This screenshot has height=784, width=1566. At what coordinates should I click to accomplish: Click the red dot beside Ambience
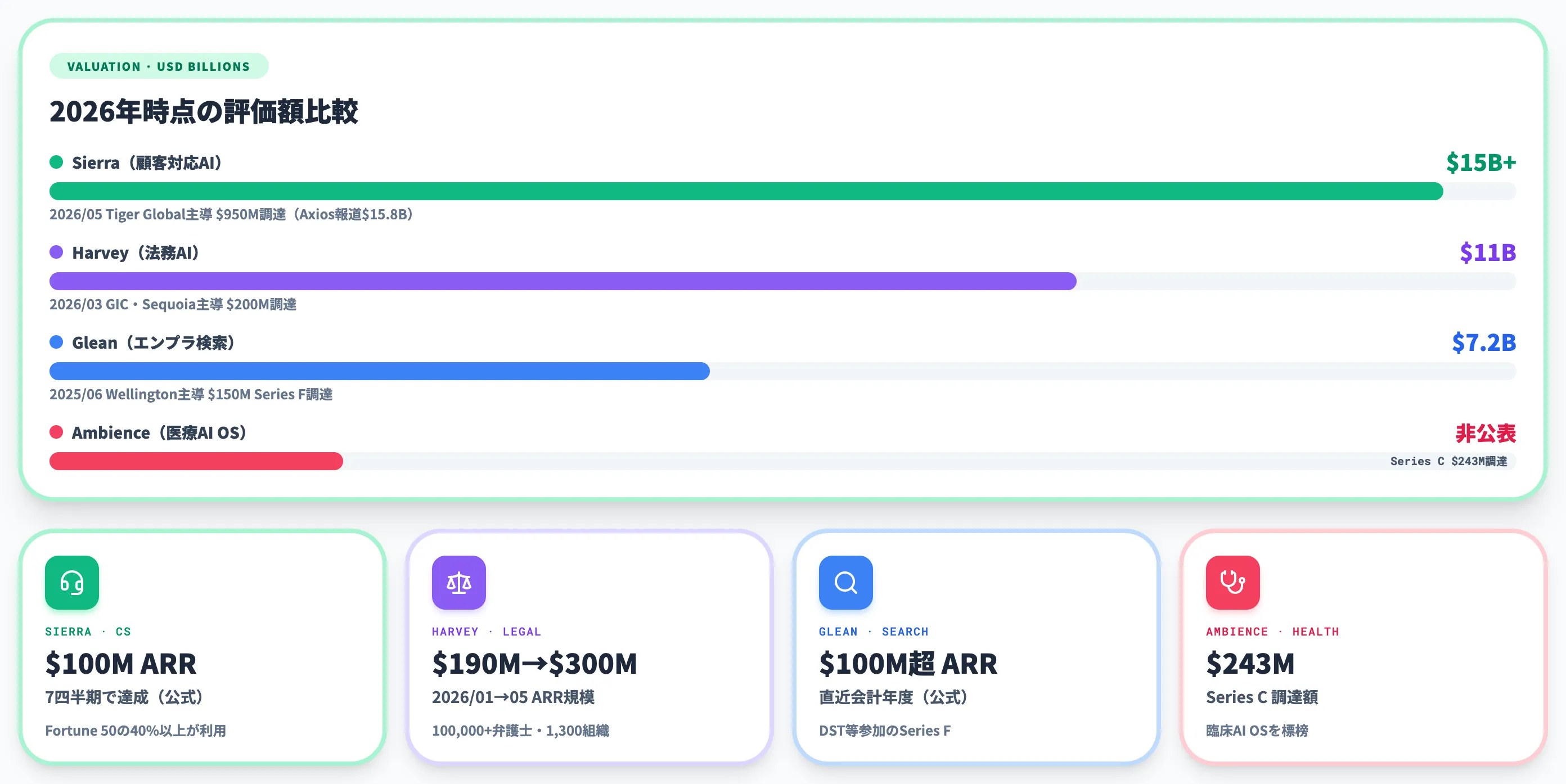(57, 432)
